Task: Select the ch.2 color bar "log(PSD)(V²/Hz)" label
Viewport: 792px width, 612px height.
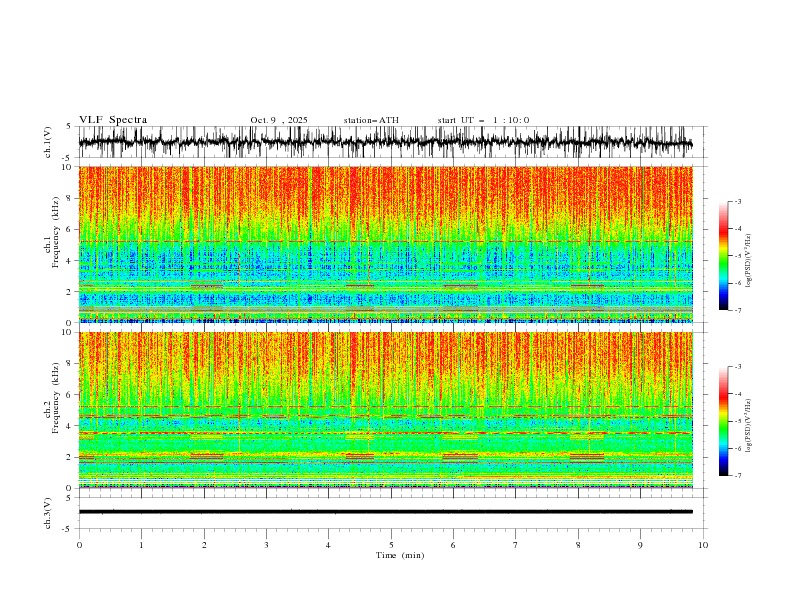Action: pos(749,426)
